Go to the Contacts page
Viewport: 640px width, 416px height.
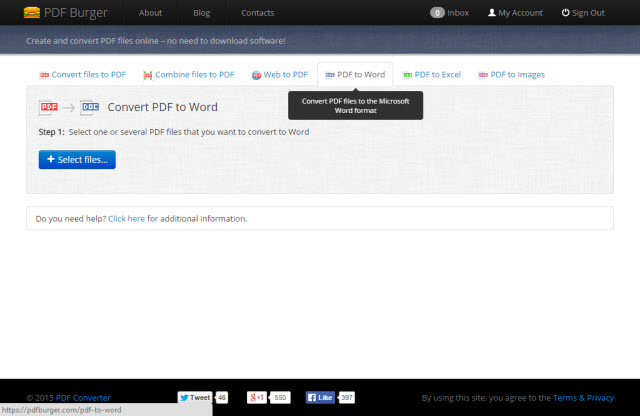click(x=258, y=13)
